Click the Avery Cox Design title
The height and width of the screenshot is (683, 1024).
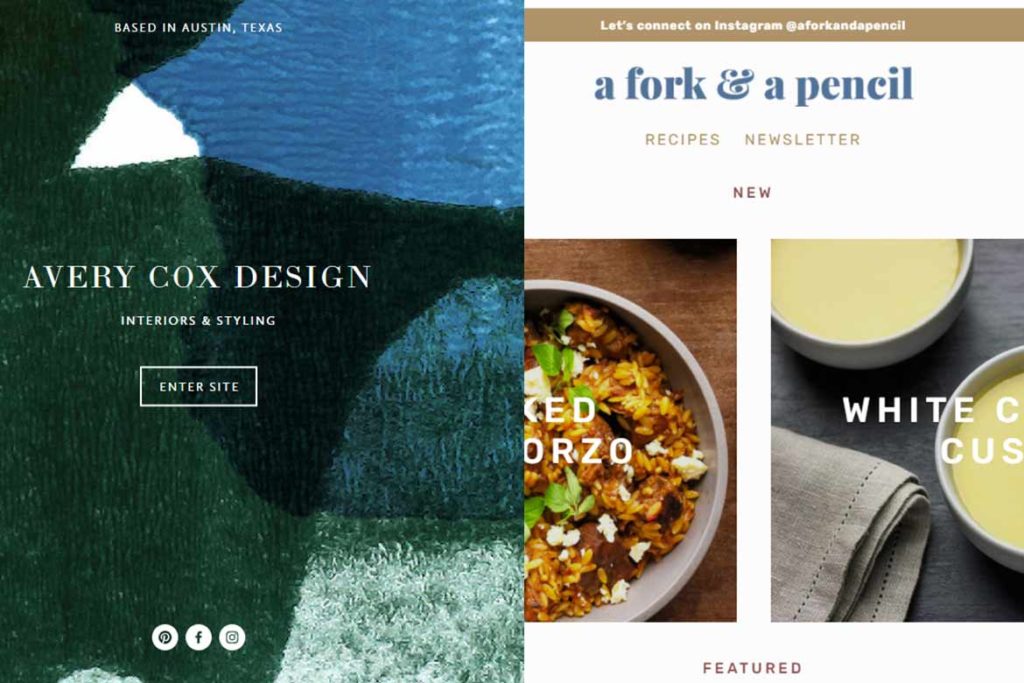click(x=198, y=276)
